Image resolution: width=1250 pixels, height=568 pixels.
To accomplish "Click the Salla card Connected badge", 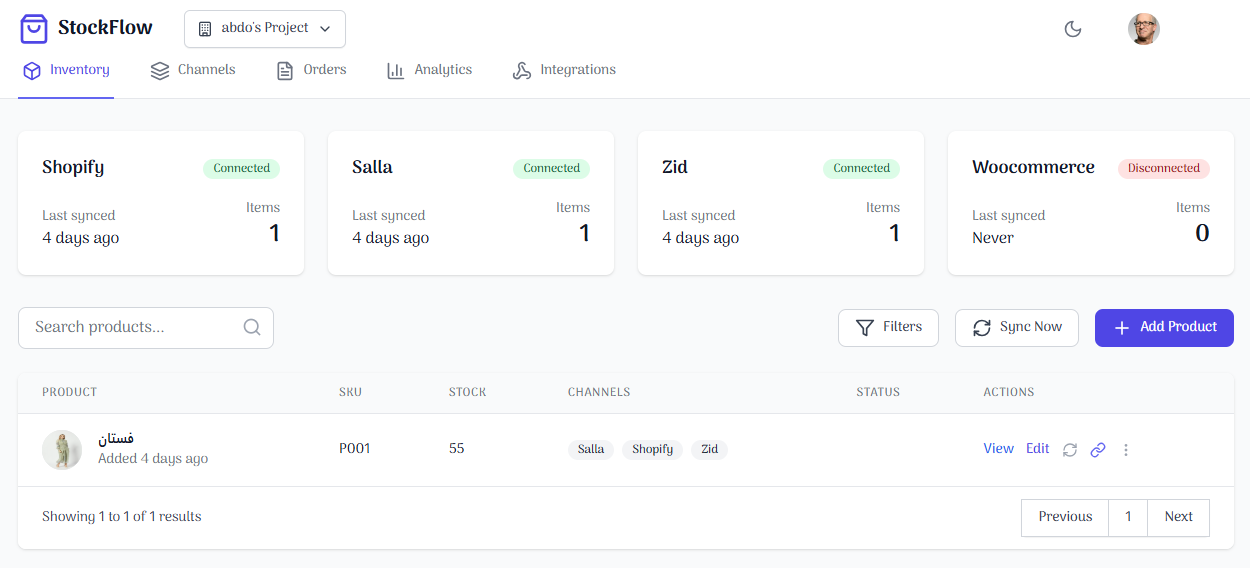I will click(x=552, y=169).
